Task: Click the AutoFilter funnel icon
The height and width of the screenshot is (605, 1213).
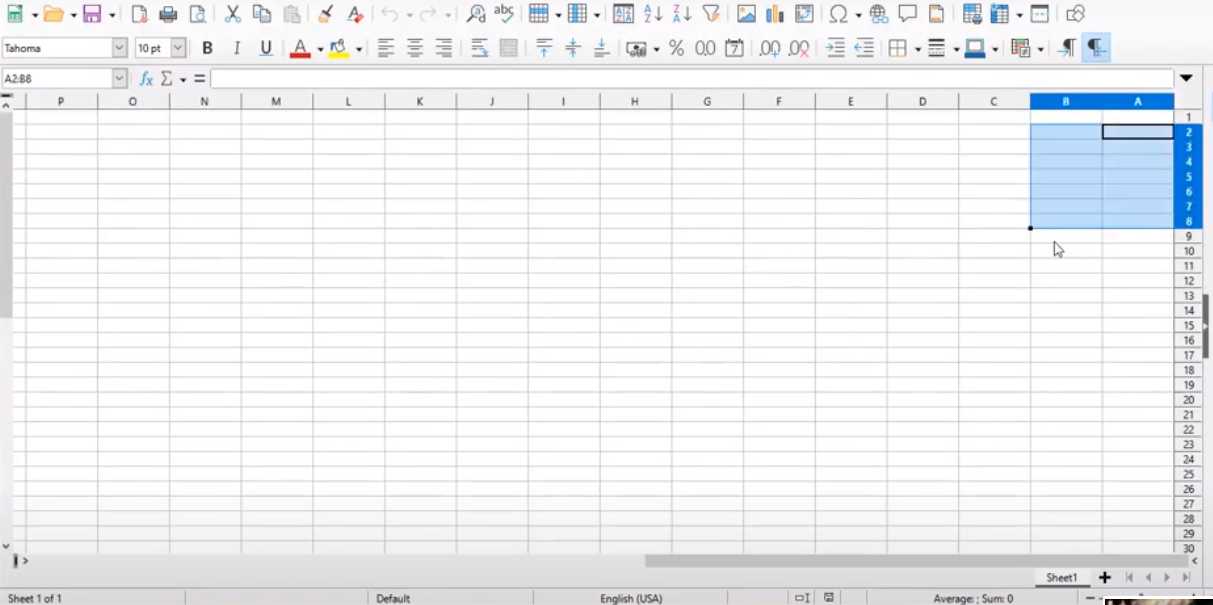Action: click(x=711, y=14)
